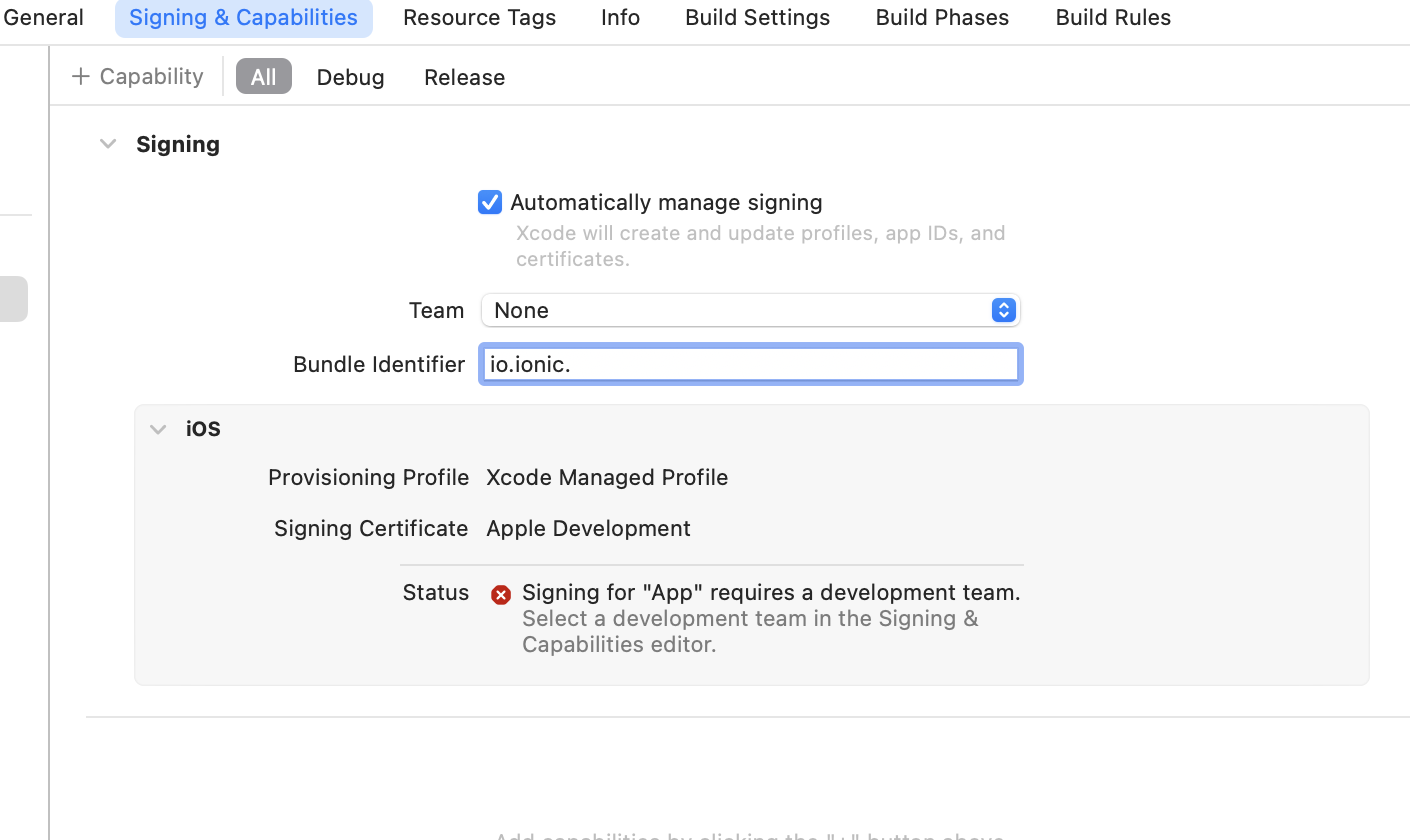The image size is (1410, 840).
Task: Go to the Info tab
Action: pos(620,17)
